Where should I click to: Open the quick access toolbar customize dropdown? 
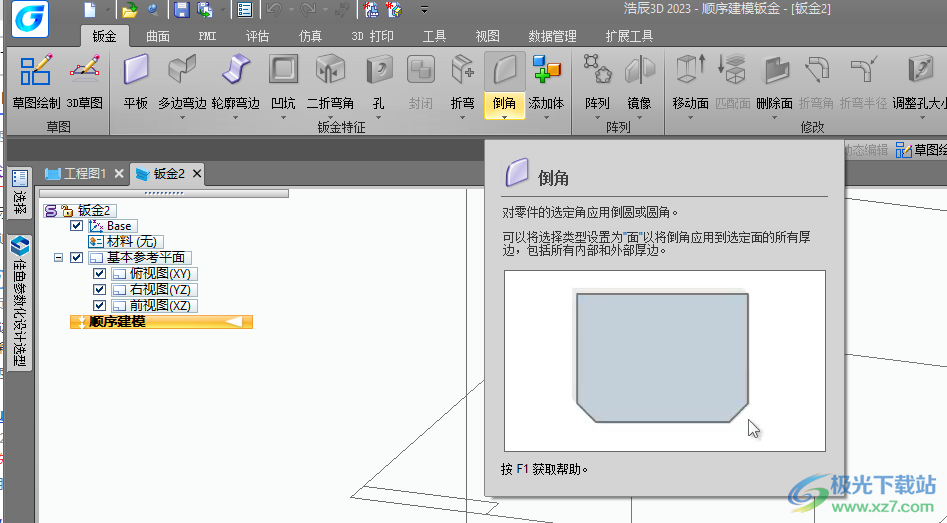pyautogui.click(x=424, y=10)
